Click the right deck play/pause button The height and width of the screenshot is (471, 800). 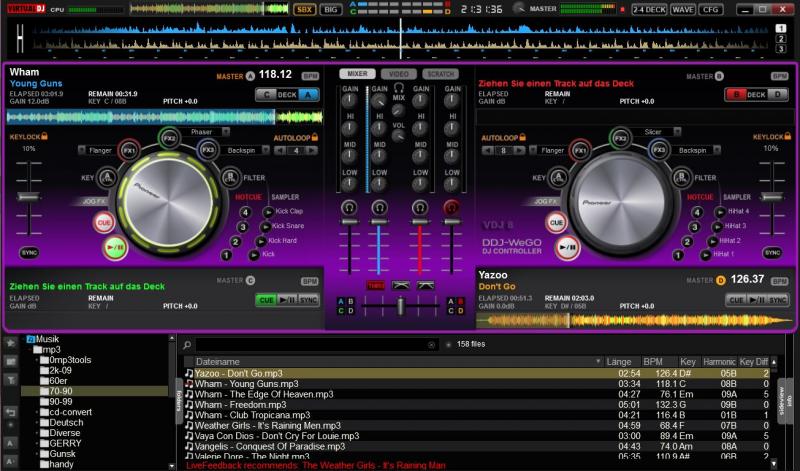point(567,248)
